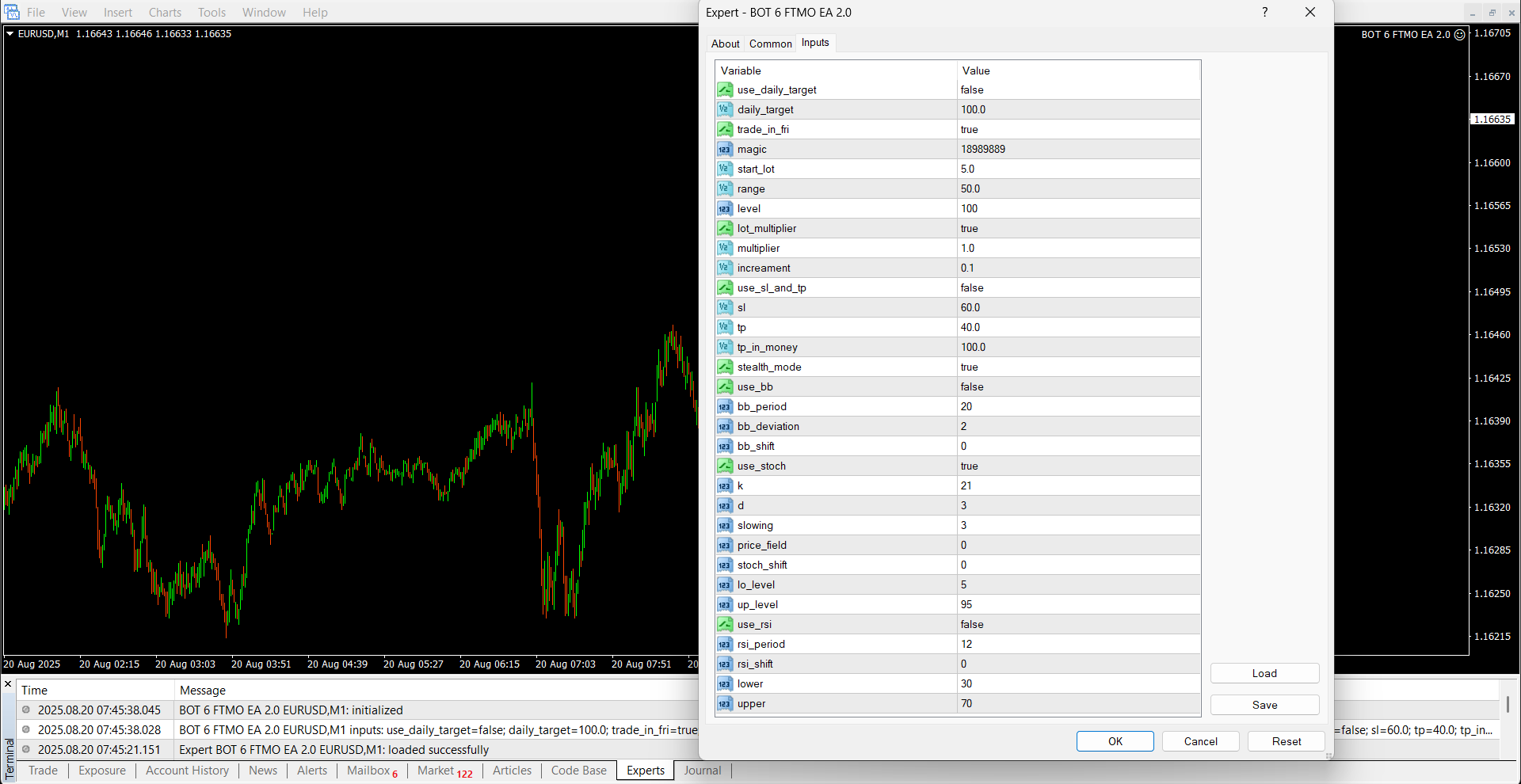Click the help question mark in the dialog title
This screenshot has width=1521, height=784.
coord(1264,12)
